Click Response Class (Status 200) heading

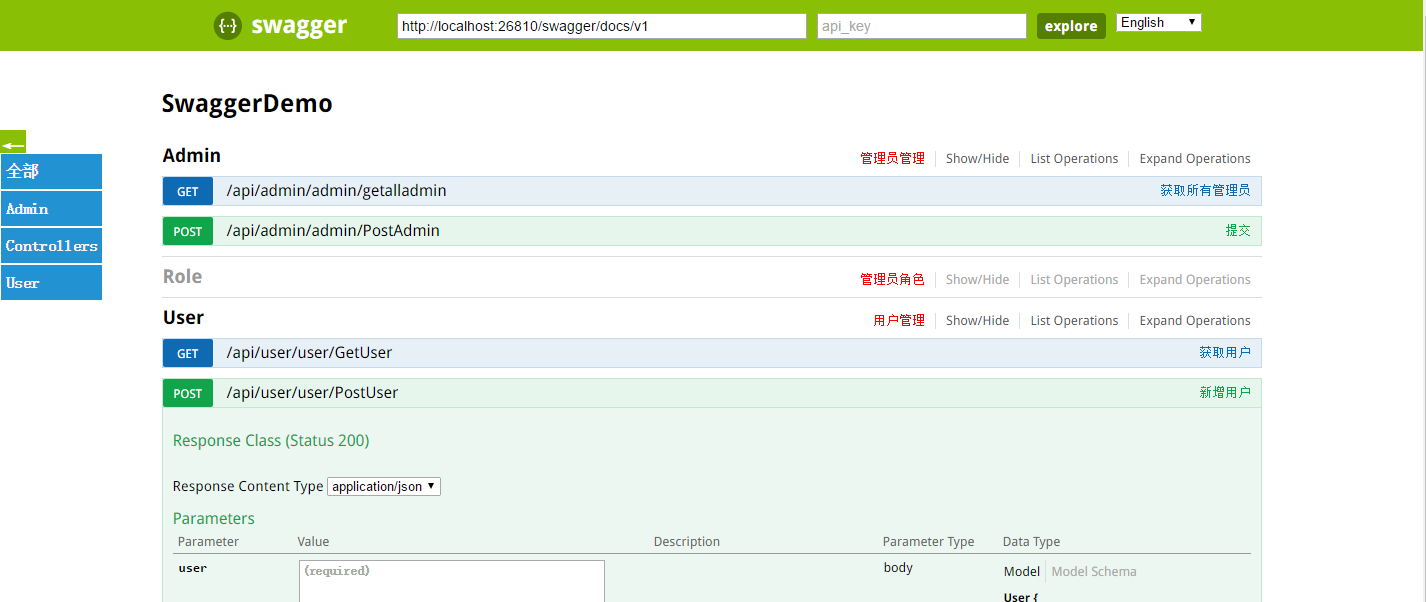click(x=271, y=441)
